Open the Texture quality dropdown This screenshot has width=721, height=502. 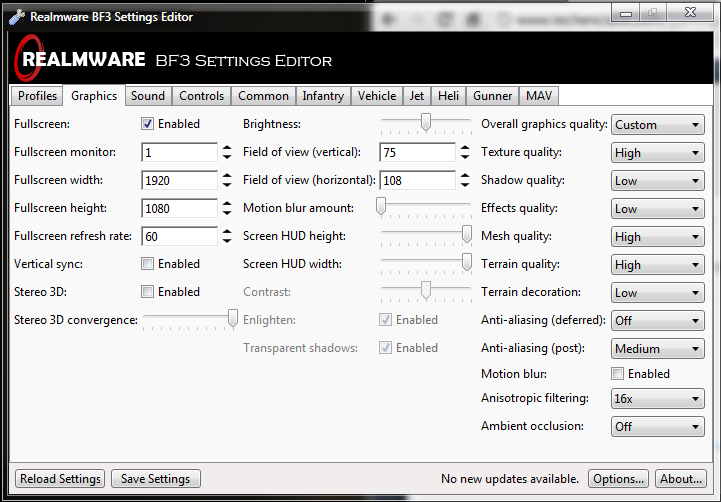(658, 153)
